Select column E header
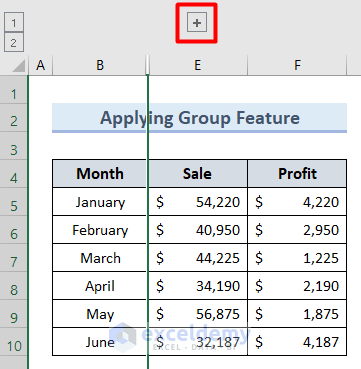This screenshot has height=369, width=361. tap(198, 65)
